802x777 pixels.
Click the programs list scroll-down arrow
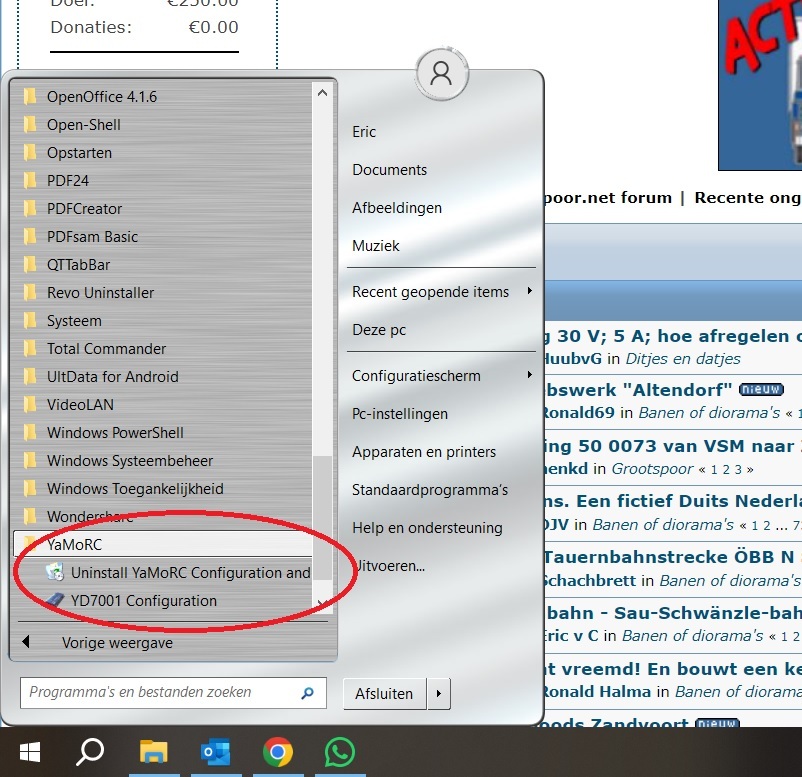coord(322,604)
